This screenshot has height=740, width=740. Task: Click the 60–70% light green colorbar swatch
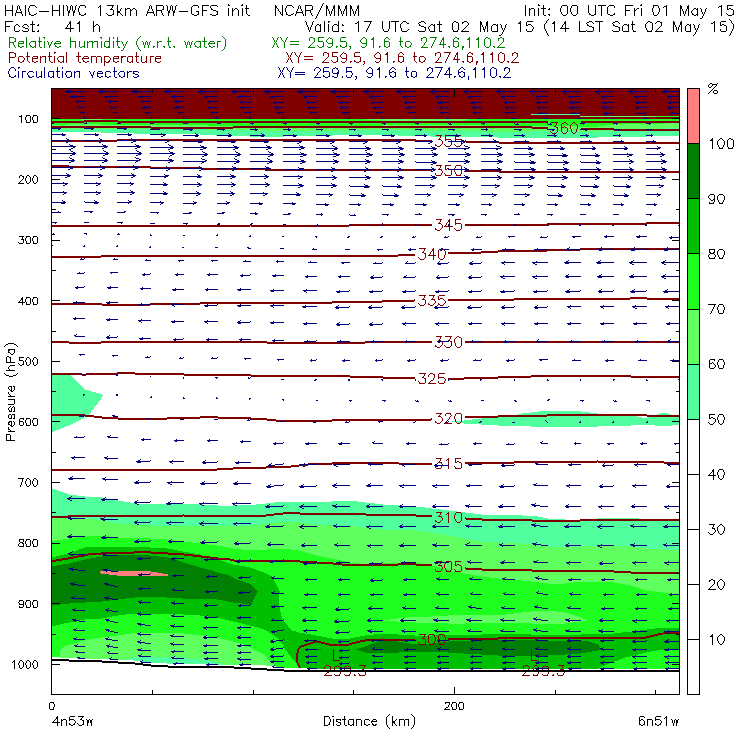693,336
